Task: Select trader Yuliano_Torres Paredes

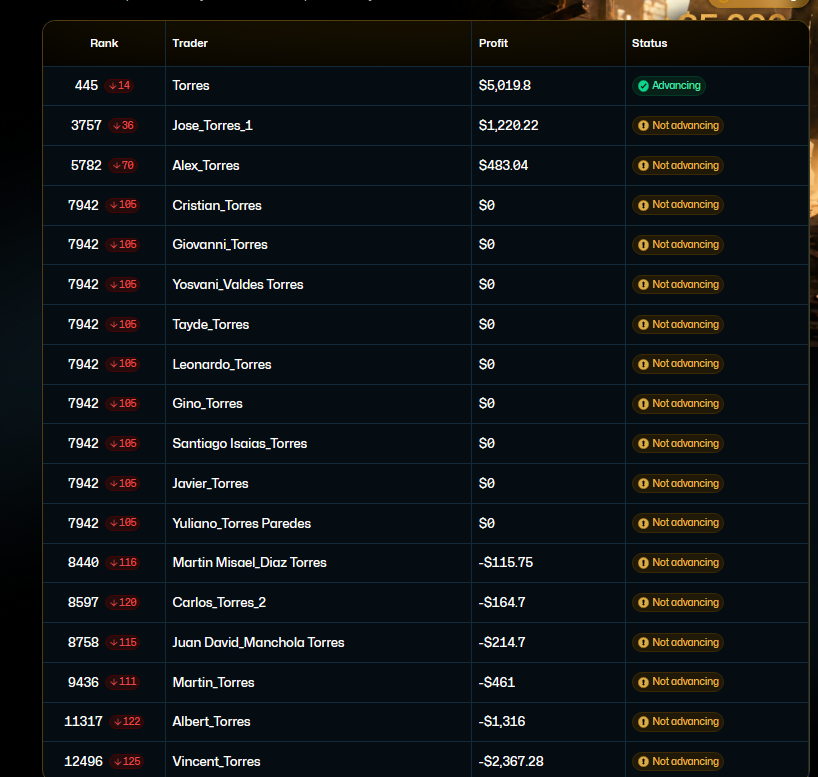Action: (242, 523)
